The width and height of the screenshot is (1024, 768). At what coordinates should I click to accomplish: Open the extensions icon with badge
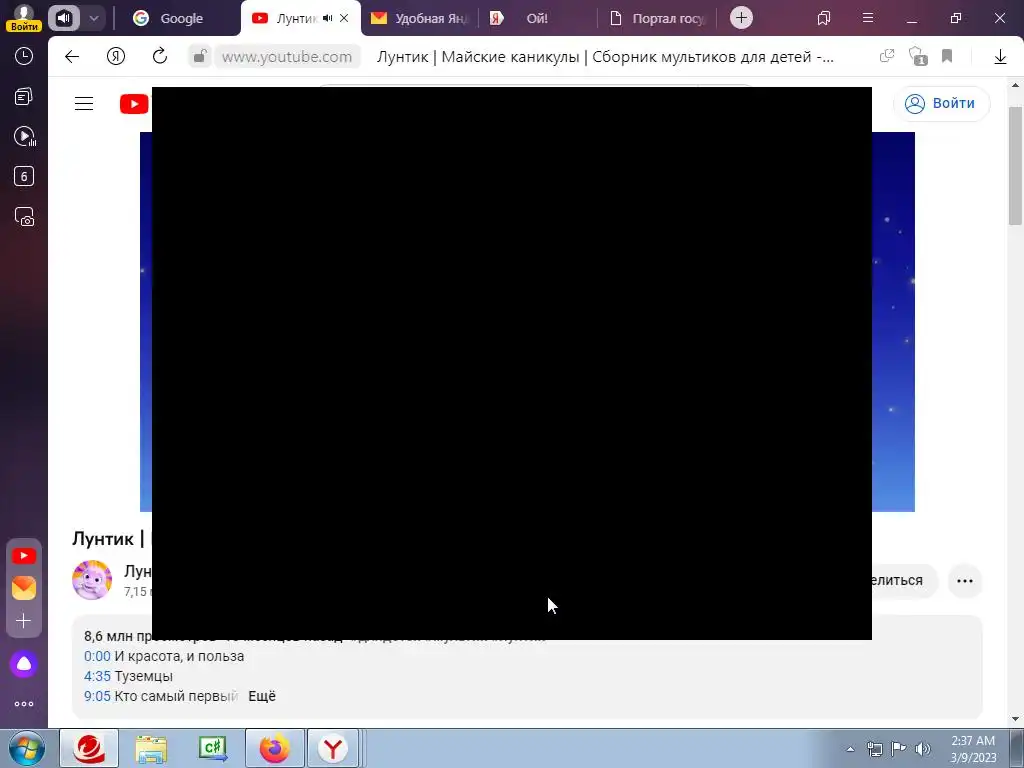point(918,56)
